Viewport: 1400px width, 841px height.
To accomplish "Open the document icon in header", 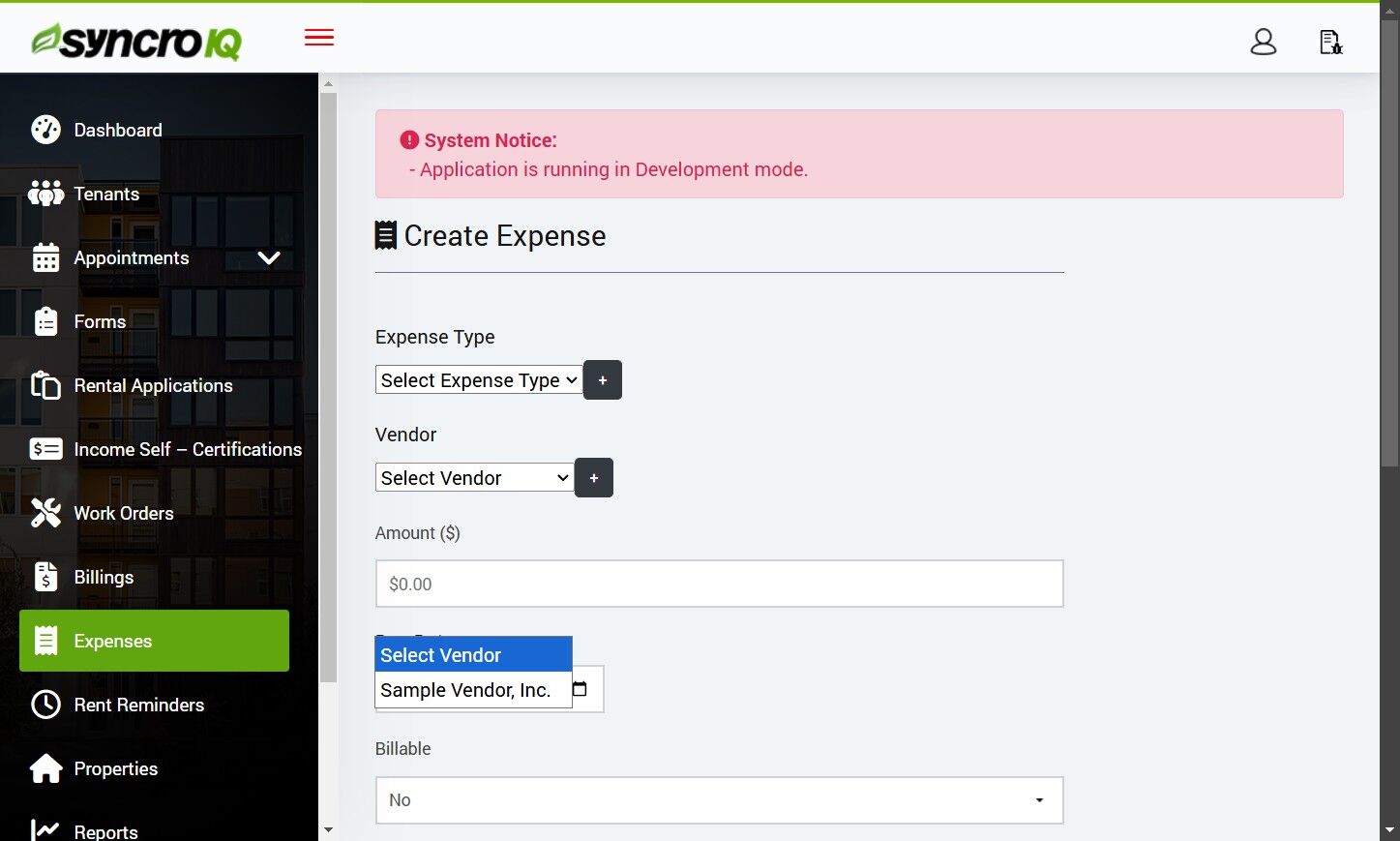I will click(1331, 42).
